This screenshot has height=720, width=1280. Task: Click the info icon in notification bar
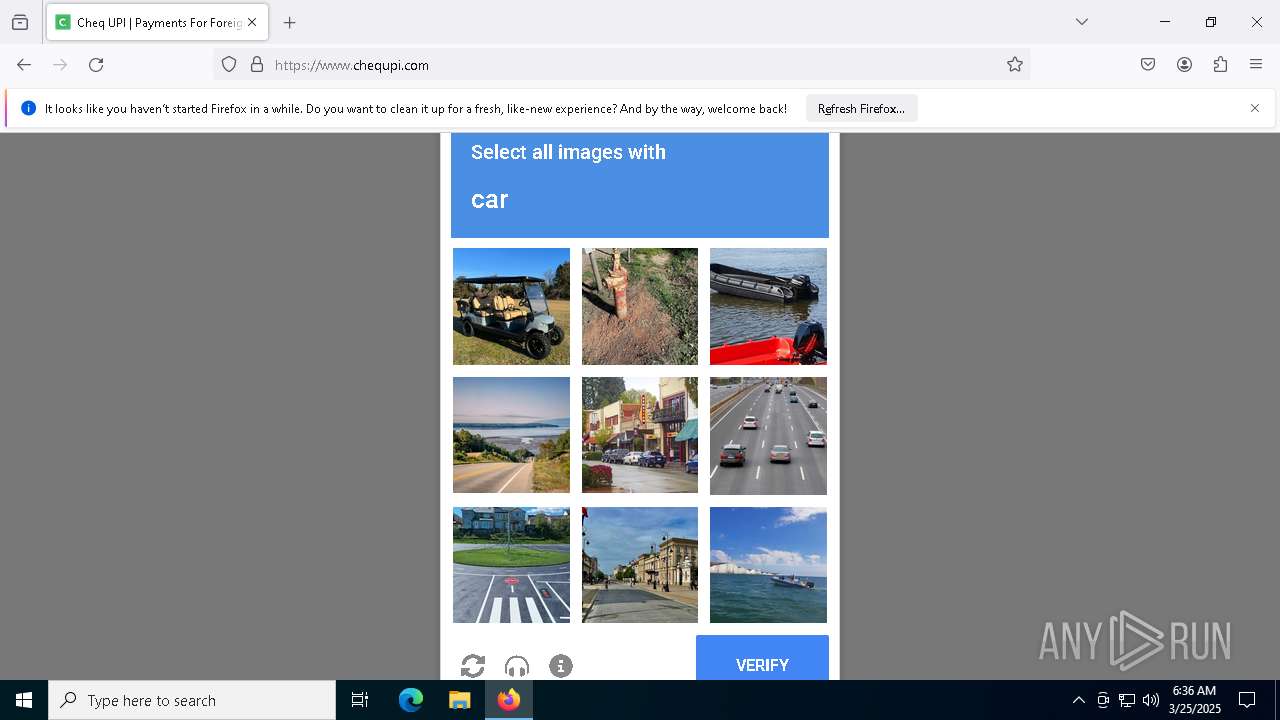pyautogui.click(x=28, y=108)
